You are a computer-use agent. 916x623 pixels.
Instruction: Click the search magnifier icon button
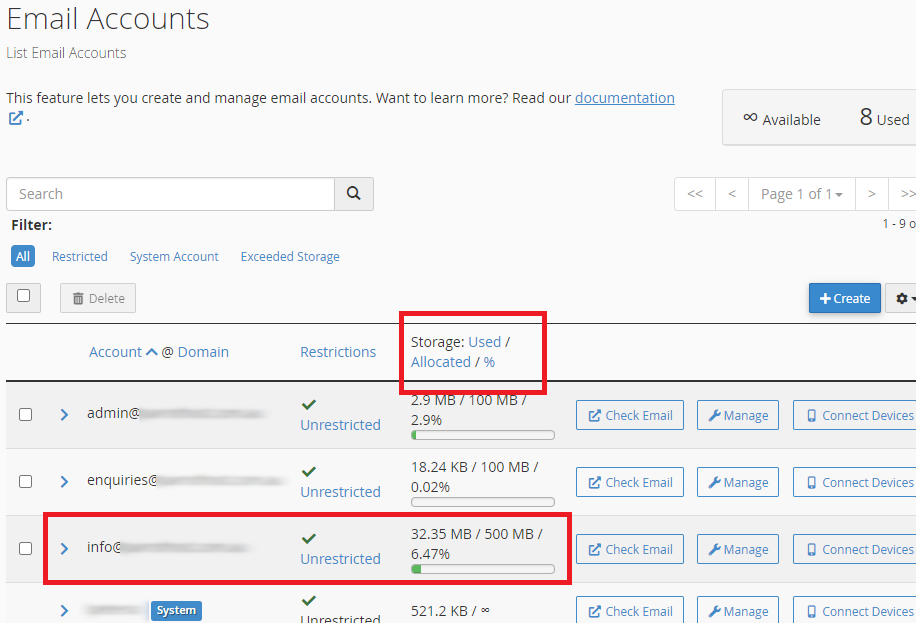pos(353,194)
